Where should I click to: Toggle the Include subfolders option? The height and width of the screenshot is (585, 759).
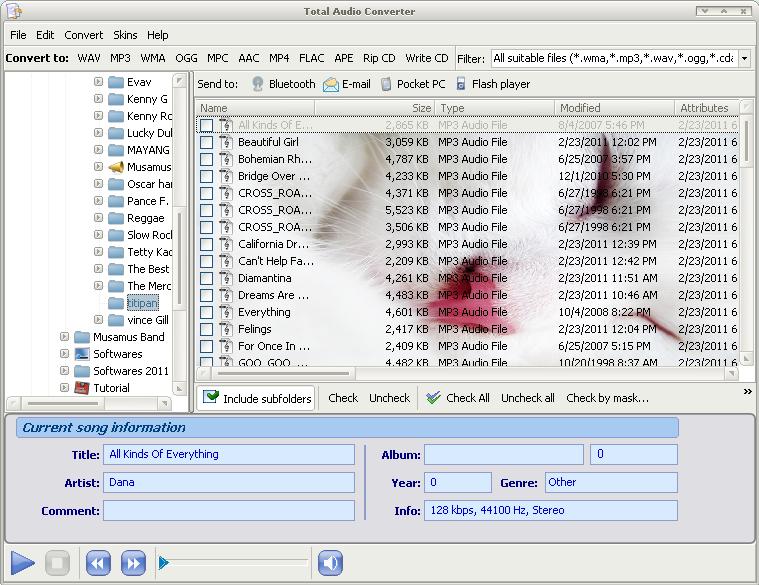[257, 398]
